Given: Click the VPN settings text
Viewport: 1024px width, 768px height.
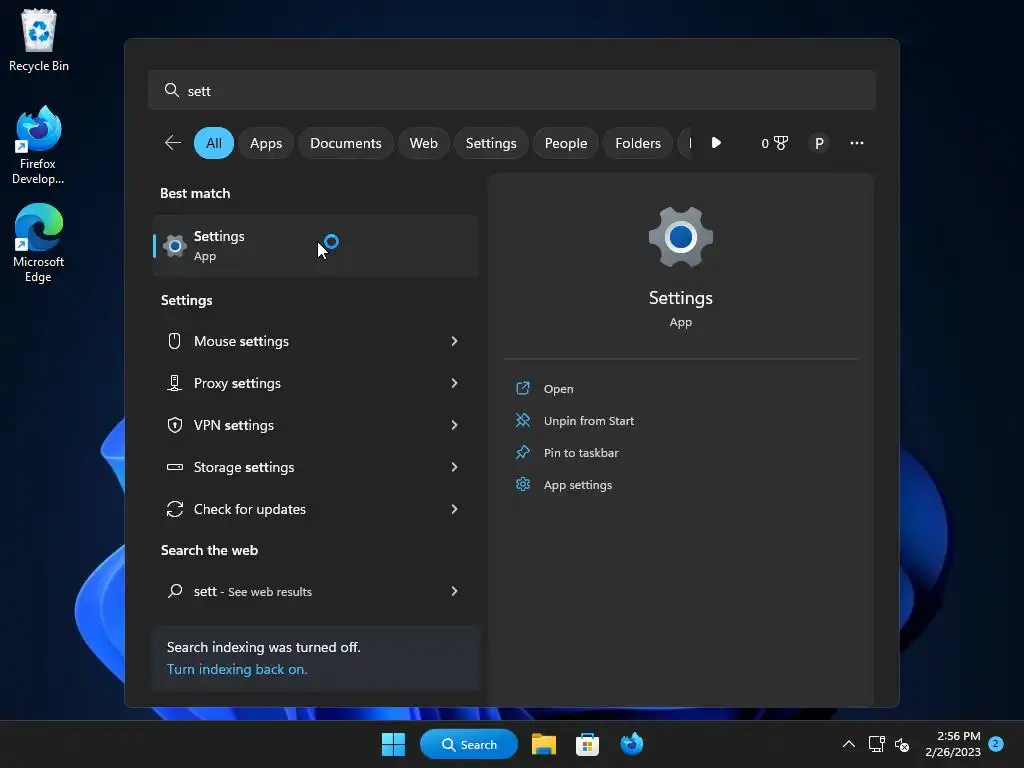Looking at the screenshot, I should tap(234, 425).
